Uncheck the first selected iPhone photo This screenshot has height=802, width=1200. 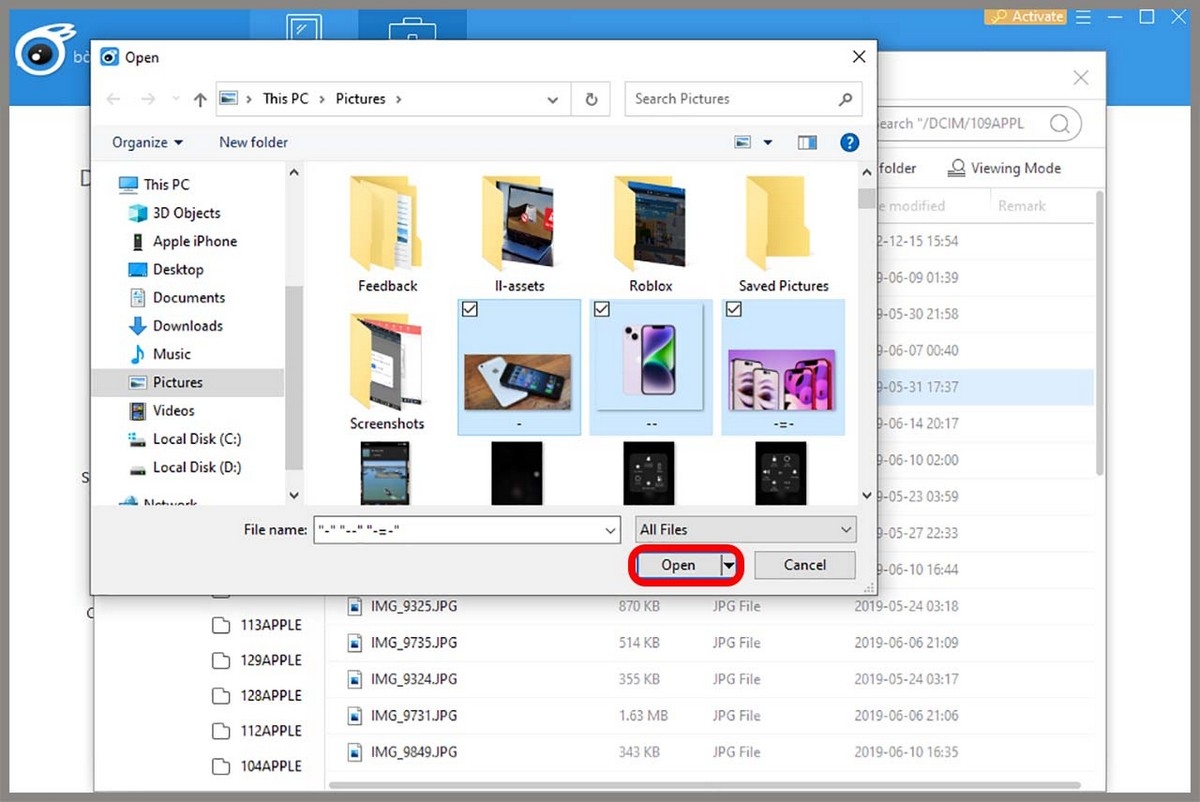[470, 309]
